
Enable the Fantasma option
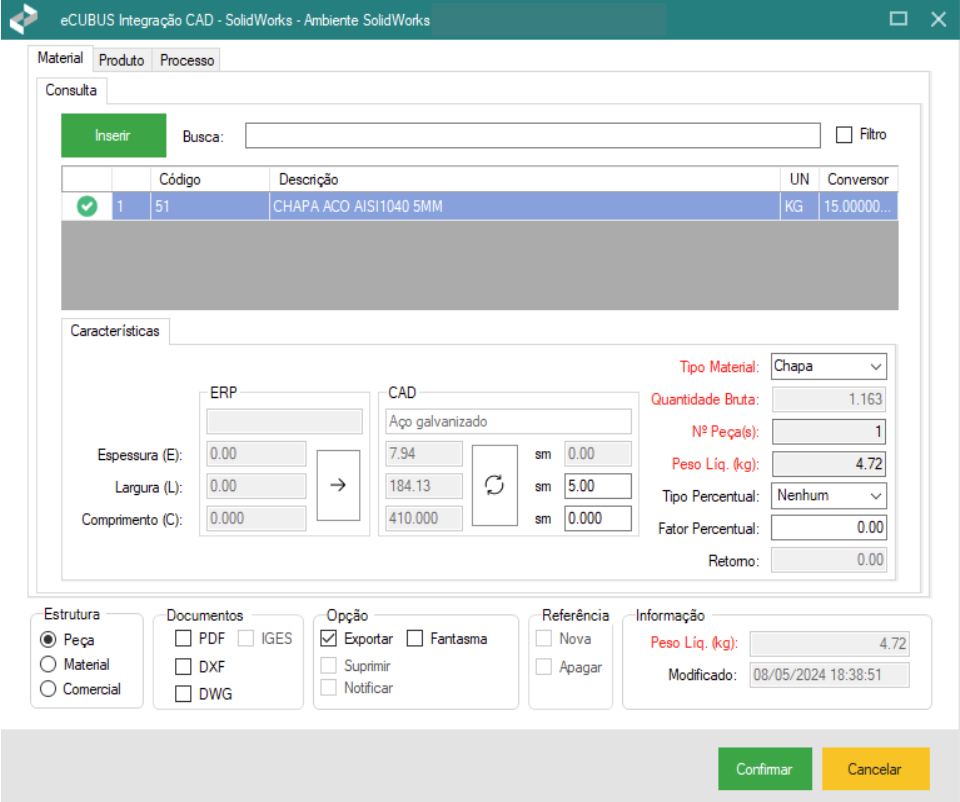(x=415, y=639)
